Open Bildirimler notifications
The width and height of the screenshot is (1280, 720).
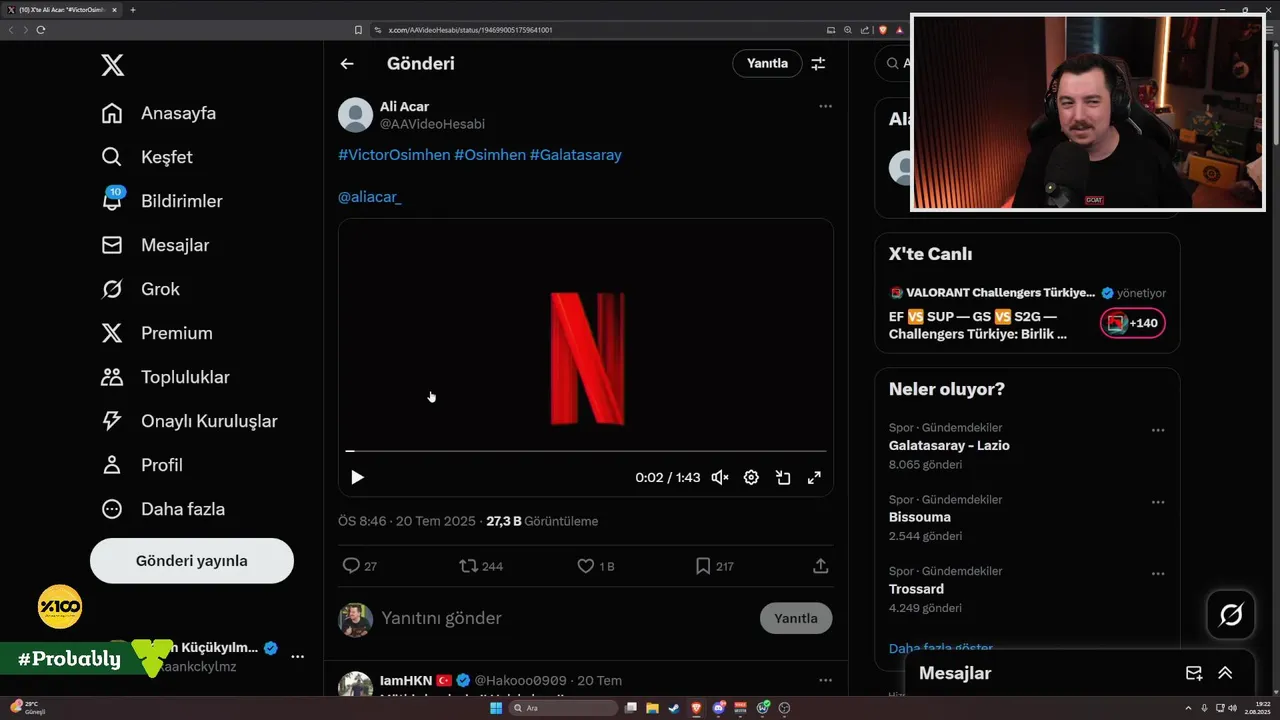tap(162, 201)
